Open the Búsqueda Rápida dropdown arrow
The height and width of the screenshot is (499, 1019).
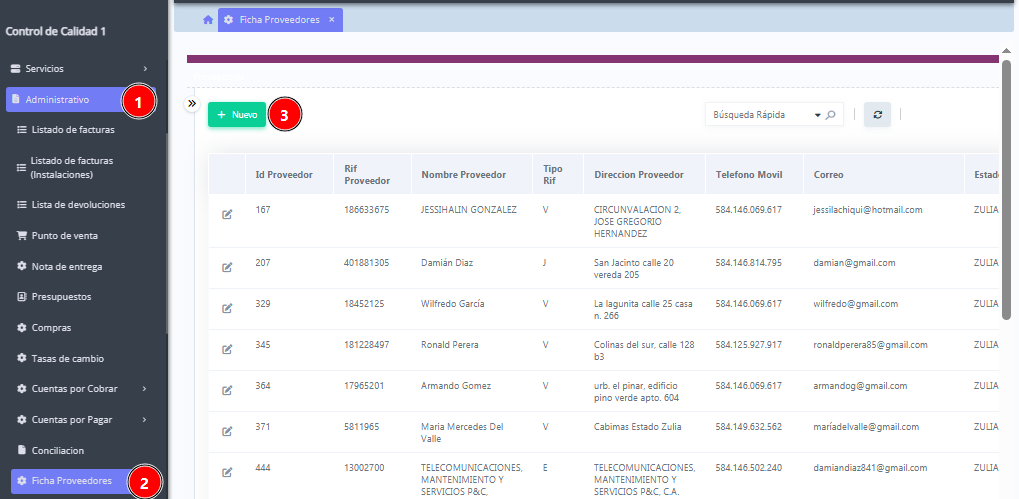[817, 115]
